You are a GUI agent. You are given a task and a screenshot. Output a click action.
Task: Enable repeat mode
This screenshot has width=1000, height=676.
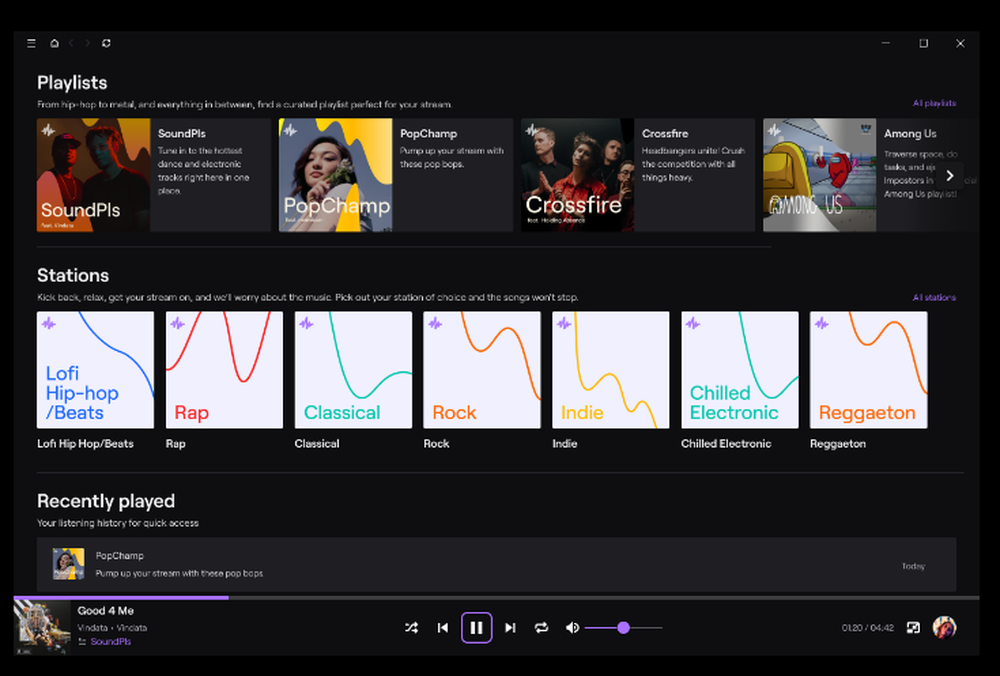click(x=541, y=627)
